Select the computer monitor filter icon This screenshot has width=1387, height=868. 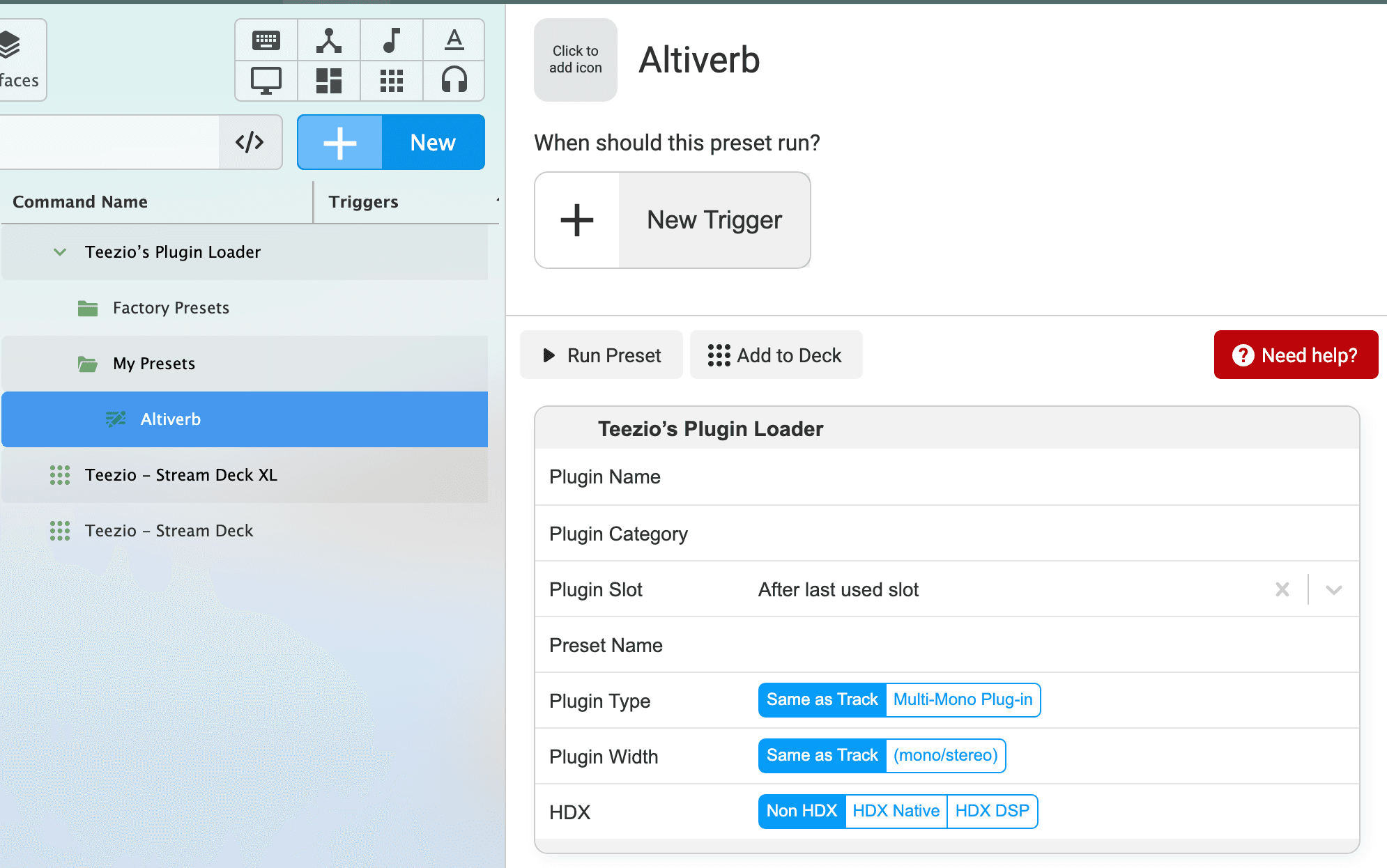point(266,80)
